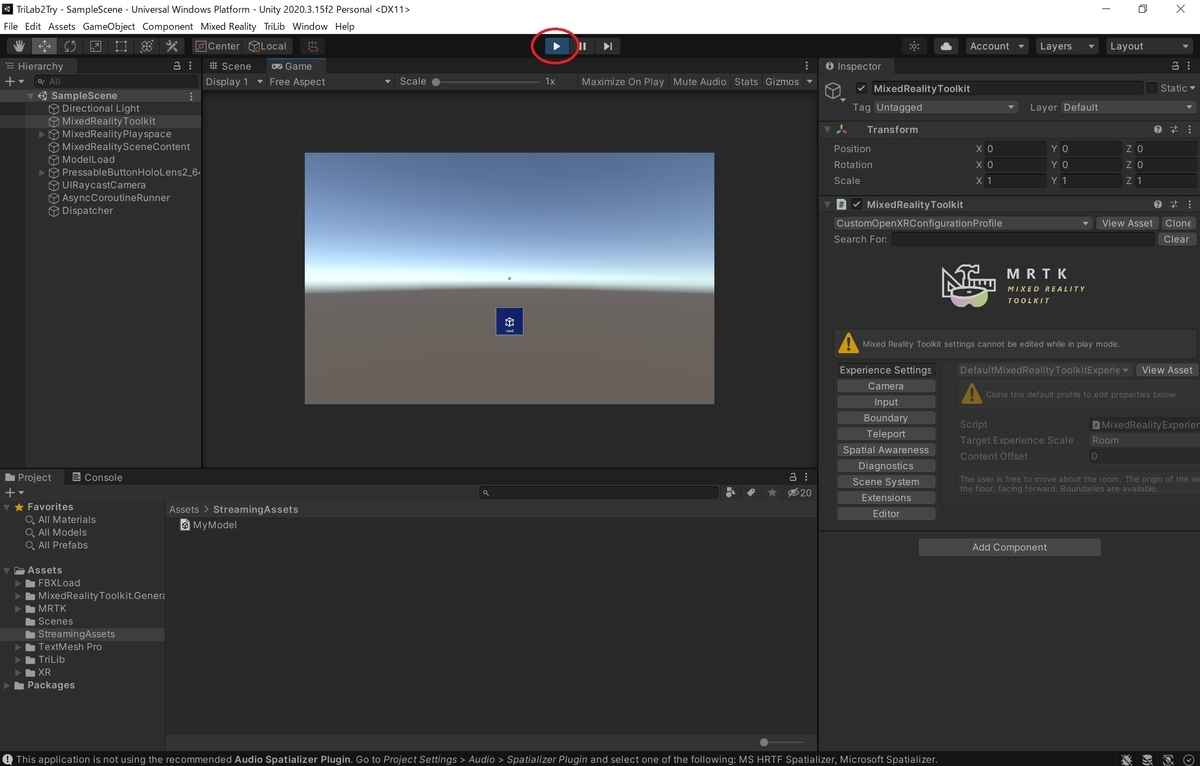Screen dimensions: 1200x766
Task: Open Hierarchy panel options menu
Action: tap(193, 66)
